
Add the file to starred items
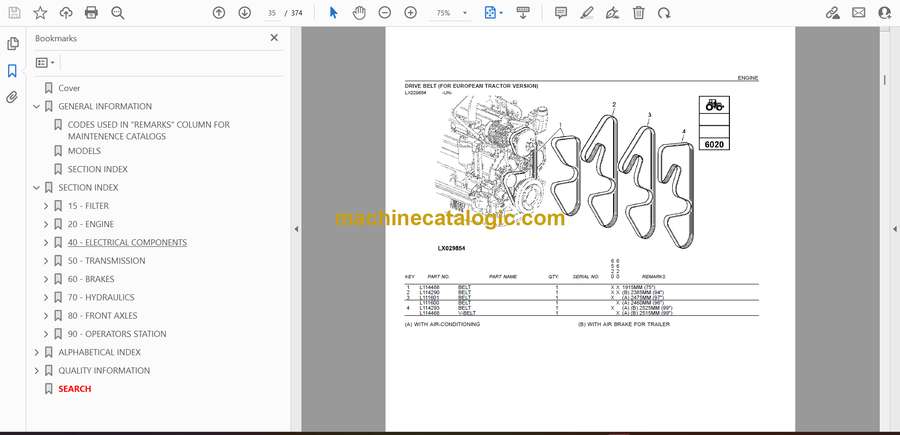[40, 13]
